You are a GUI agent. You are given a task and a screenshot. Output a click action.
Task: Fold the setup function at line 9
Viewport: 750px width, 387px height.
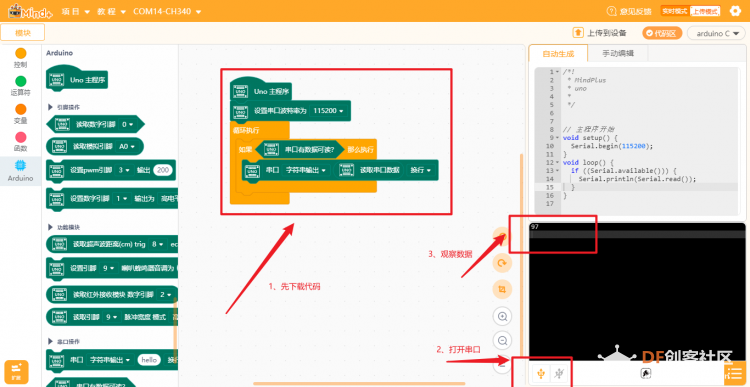pyautogui.click(x=557, y=138)
